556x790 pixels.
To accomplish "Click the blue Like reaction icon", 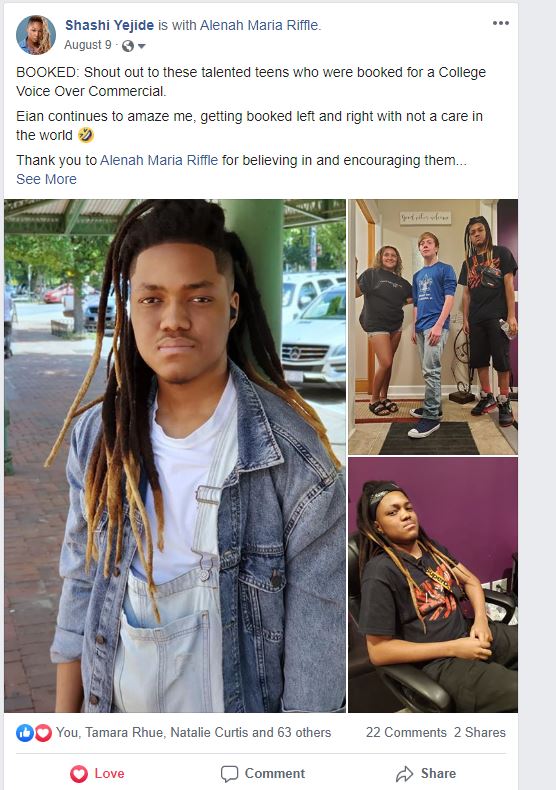I will (x=24, y=733).
